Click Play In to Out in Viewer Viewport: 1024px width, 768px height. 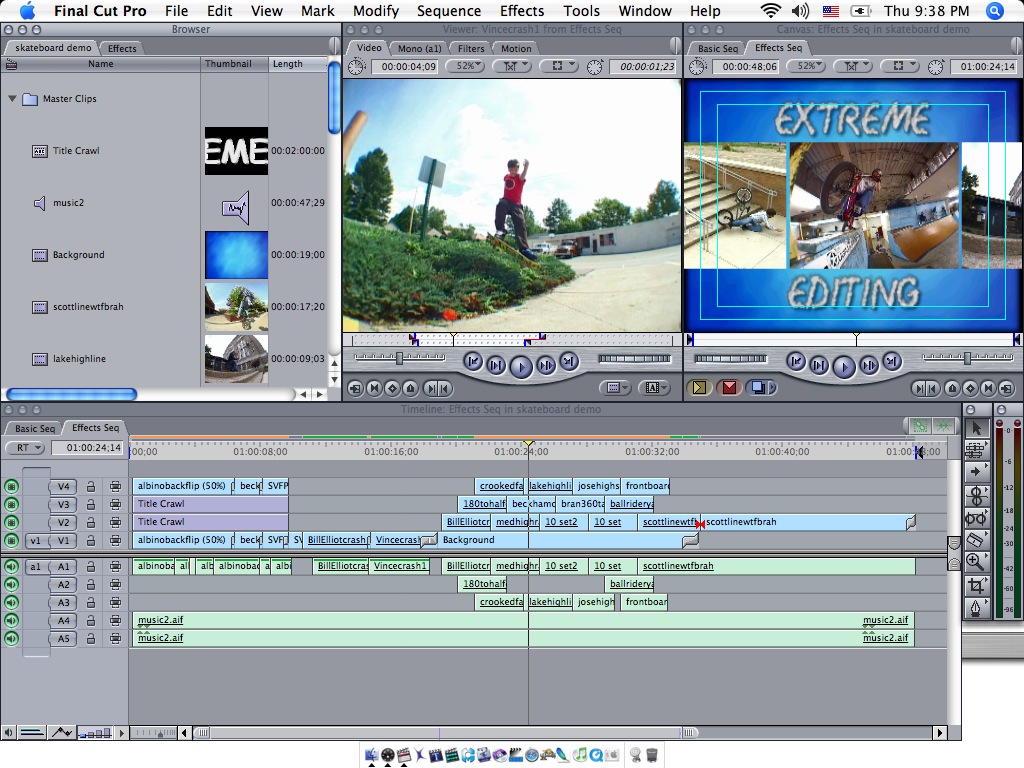tap(496, 365)
